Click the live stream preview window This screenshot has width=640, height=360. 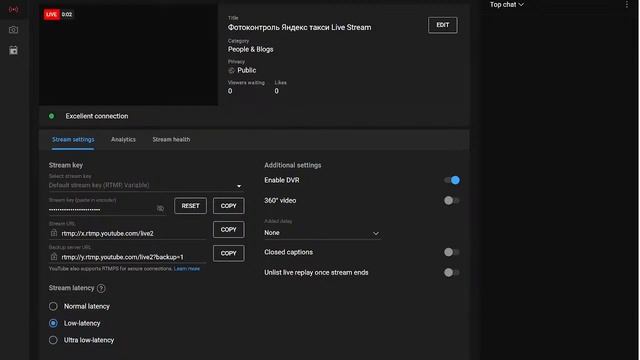pyautogui.click(x=128, y=55)
